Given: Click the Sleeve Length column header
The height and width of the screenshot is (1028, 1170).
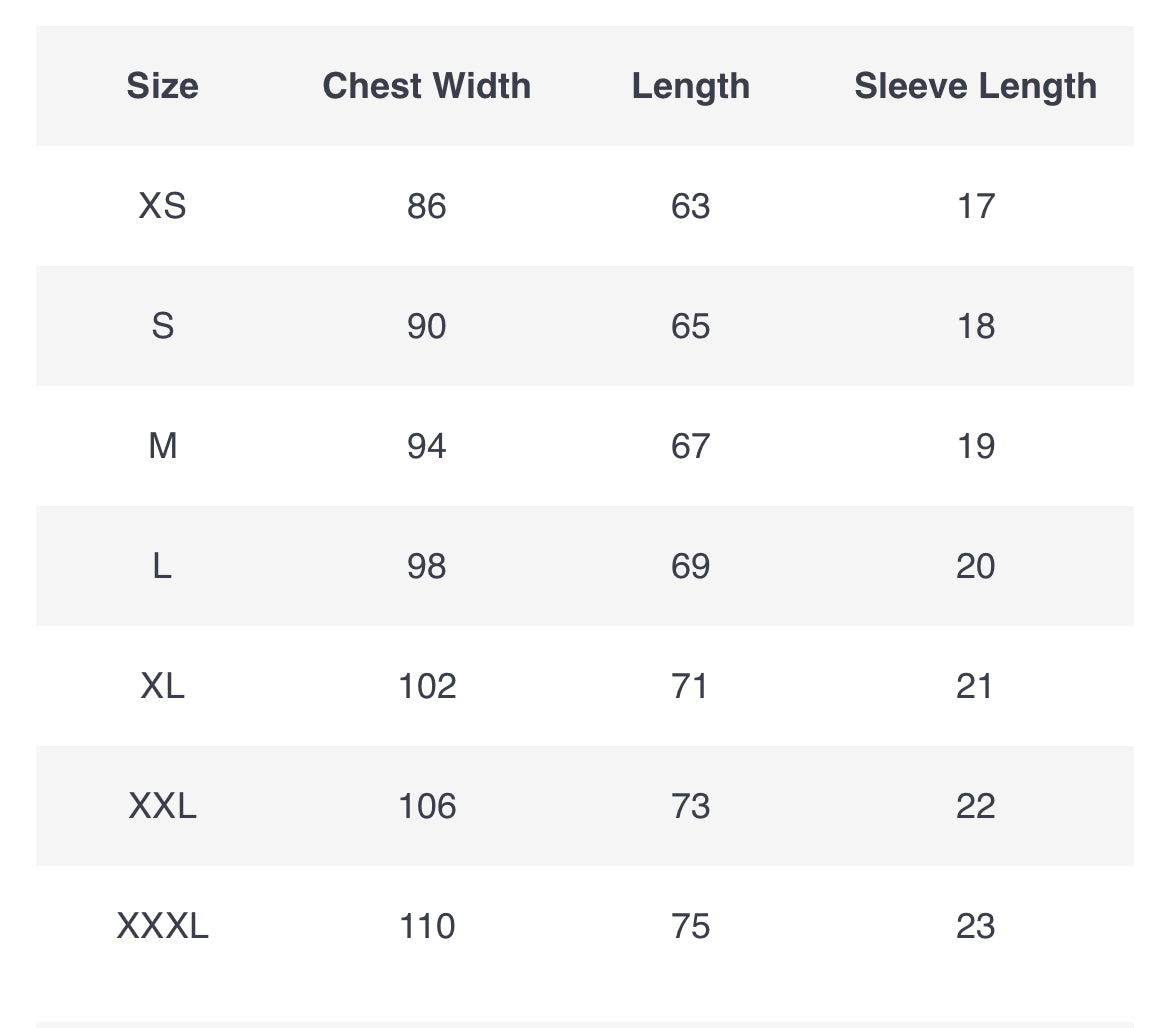Looking at the screenshot, I should click(x=975, y=86).
